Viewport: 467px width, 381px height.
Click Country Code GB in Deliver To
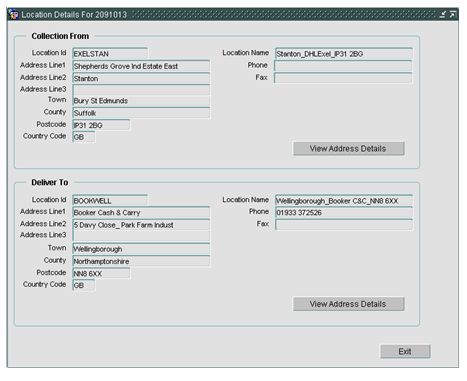pyautogui.click(x=84, y=285)
